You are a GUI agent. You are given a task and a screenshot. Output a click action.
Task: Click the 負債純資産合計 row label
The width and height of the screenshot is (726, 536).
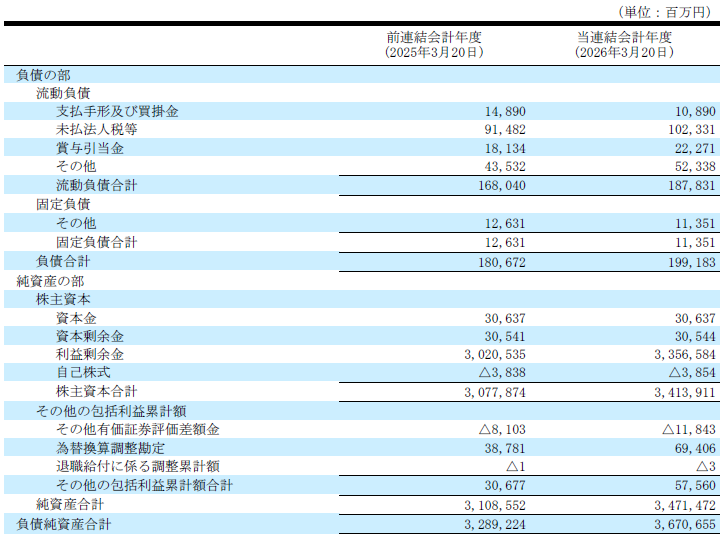[63, 524]
